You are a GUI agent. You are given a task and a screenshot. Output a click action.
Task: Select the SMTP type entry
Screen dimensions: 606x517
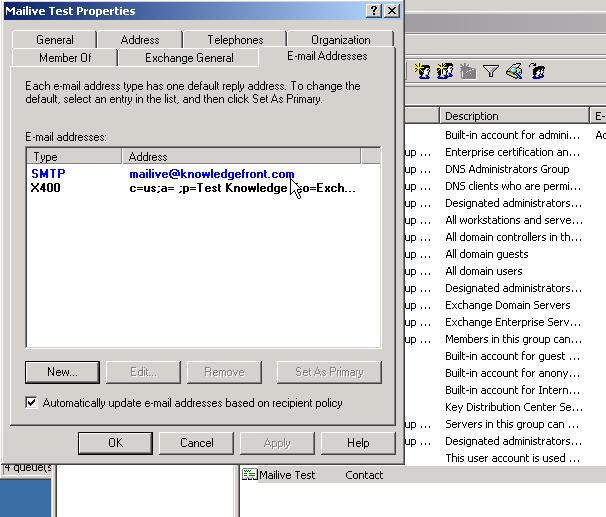(x=48, y=173)
